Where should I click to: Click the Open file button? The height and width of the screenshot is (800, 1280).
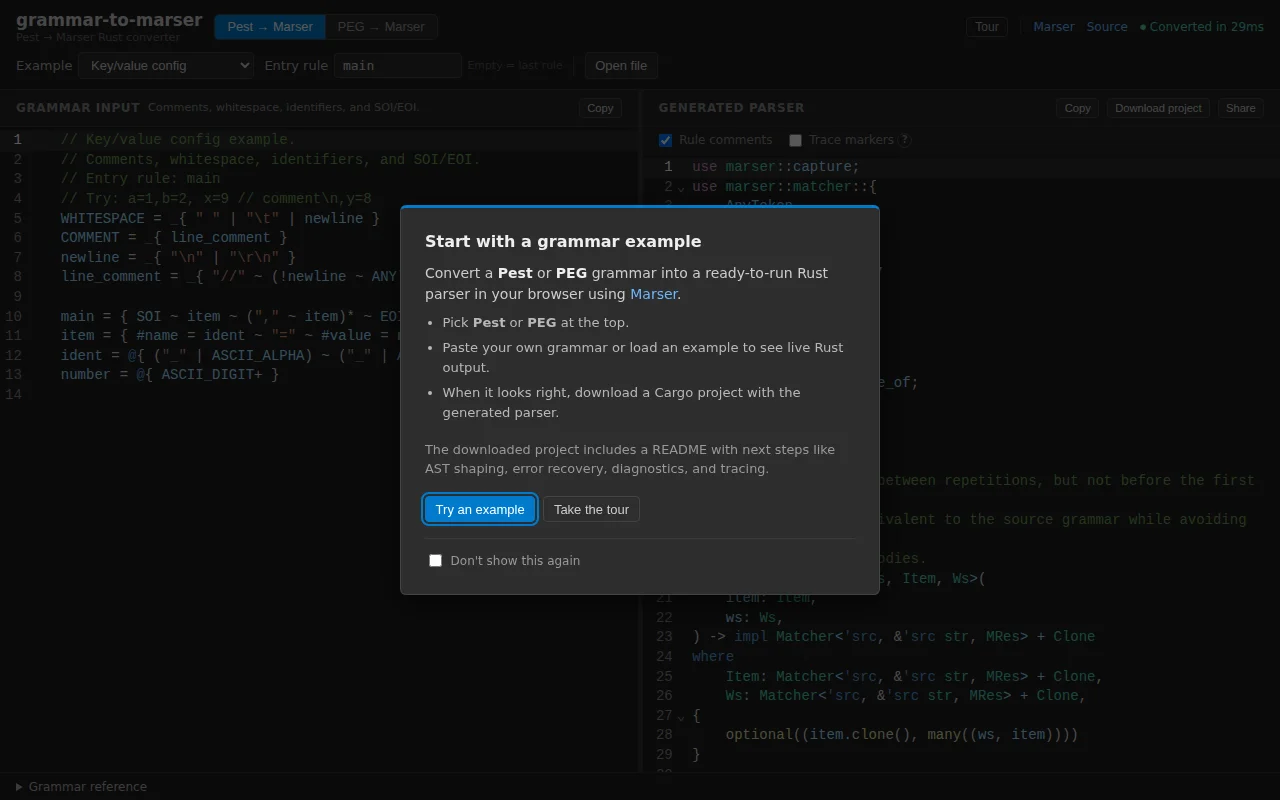pyautogui.click(x=621, y=66)
